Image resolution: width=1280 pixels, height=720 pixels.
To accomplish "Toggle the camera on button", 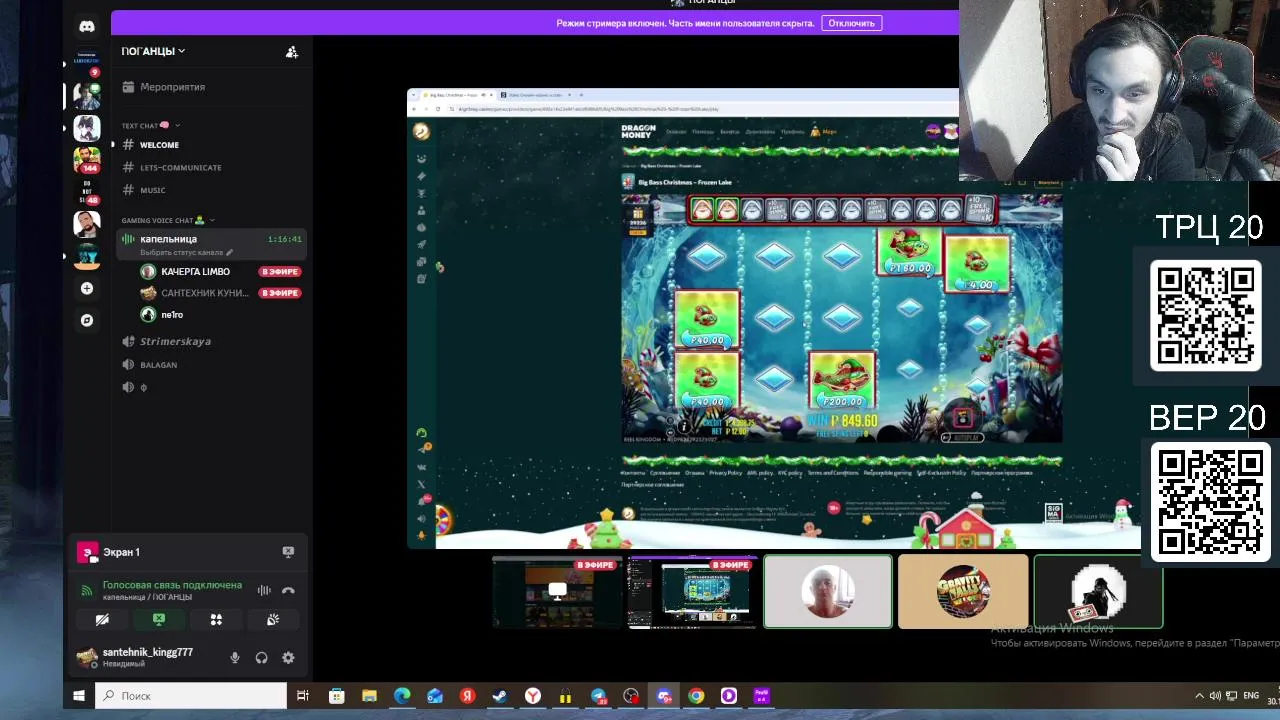I will tap(102, 620).
